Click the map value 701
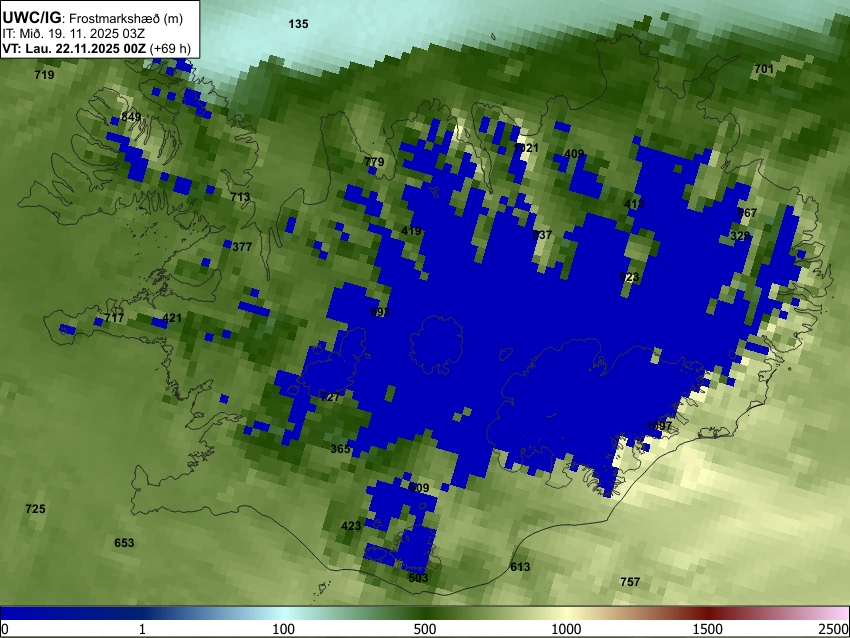The width and height of the screenshot is (850, 638). [x=764, y=69]
